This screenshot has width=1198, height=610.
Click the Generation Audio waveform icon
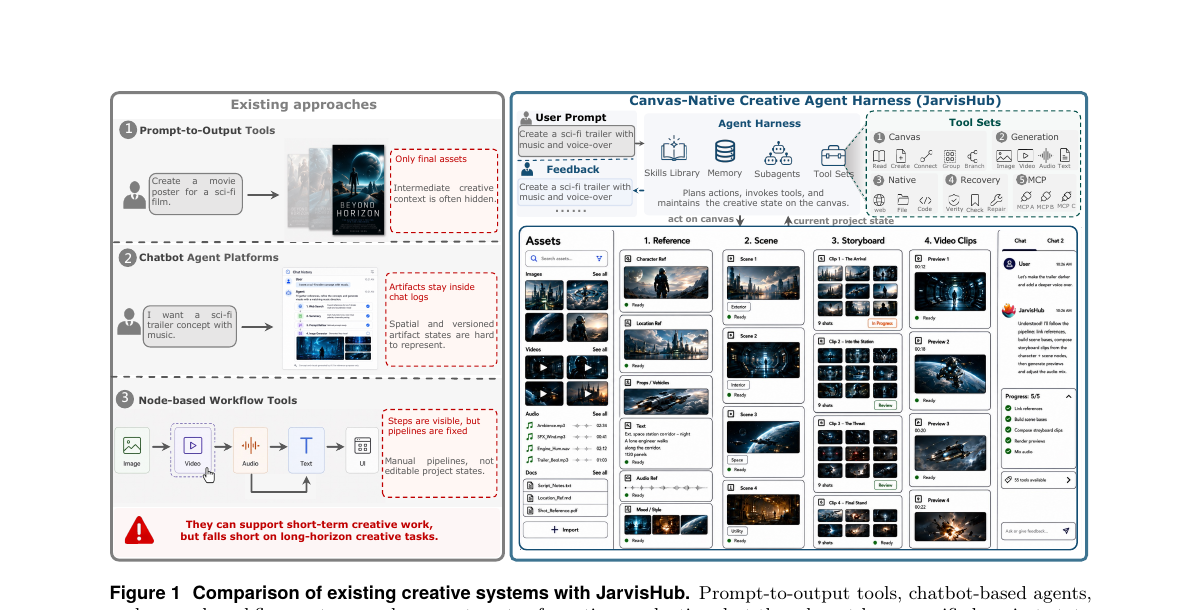tap(1045, 156)
